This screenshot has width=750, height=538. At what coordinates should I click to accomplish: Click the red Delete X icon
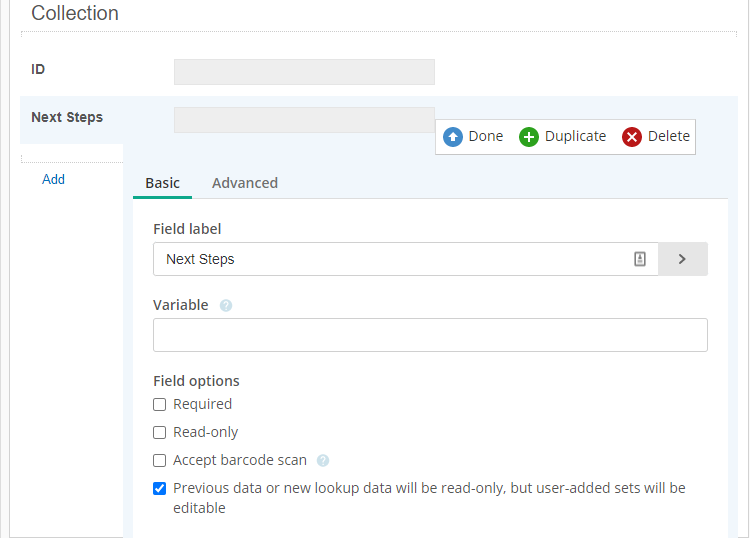click(631, 137)
